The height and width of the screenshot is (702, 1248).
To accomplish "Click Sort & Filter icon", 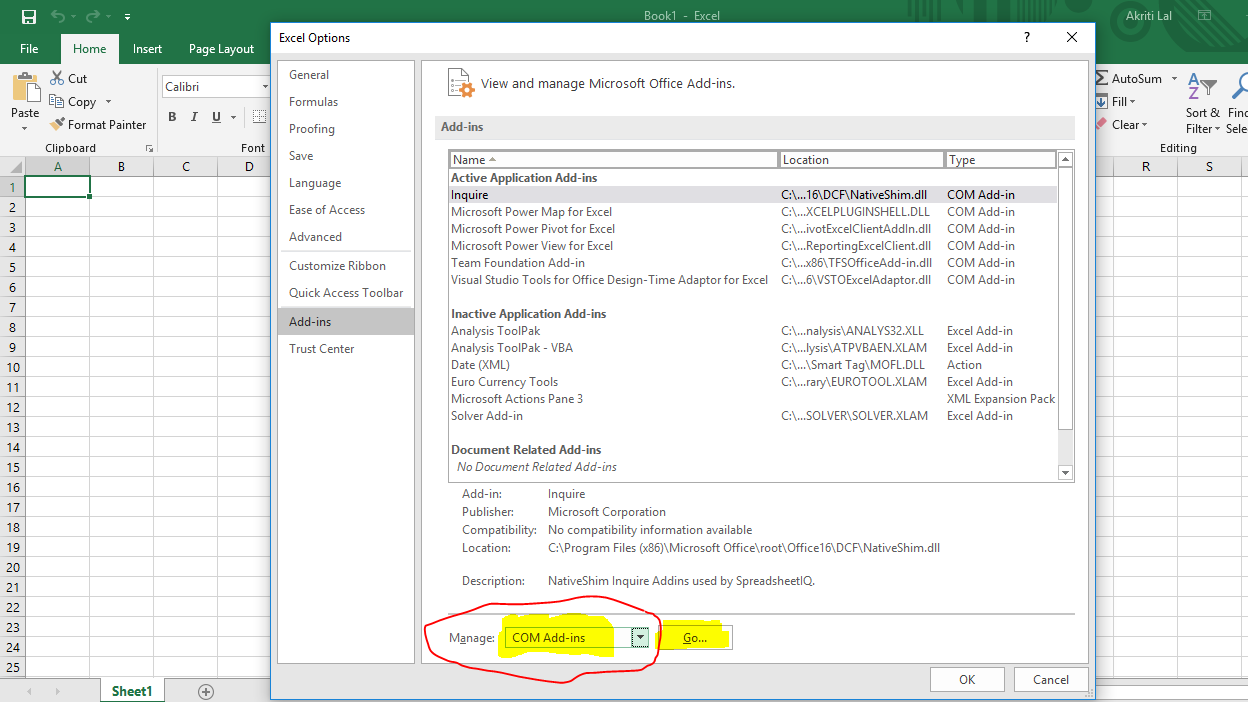I will (x=1202, y=86).
